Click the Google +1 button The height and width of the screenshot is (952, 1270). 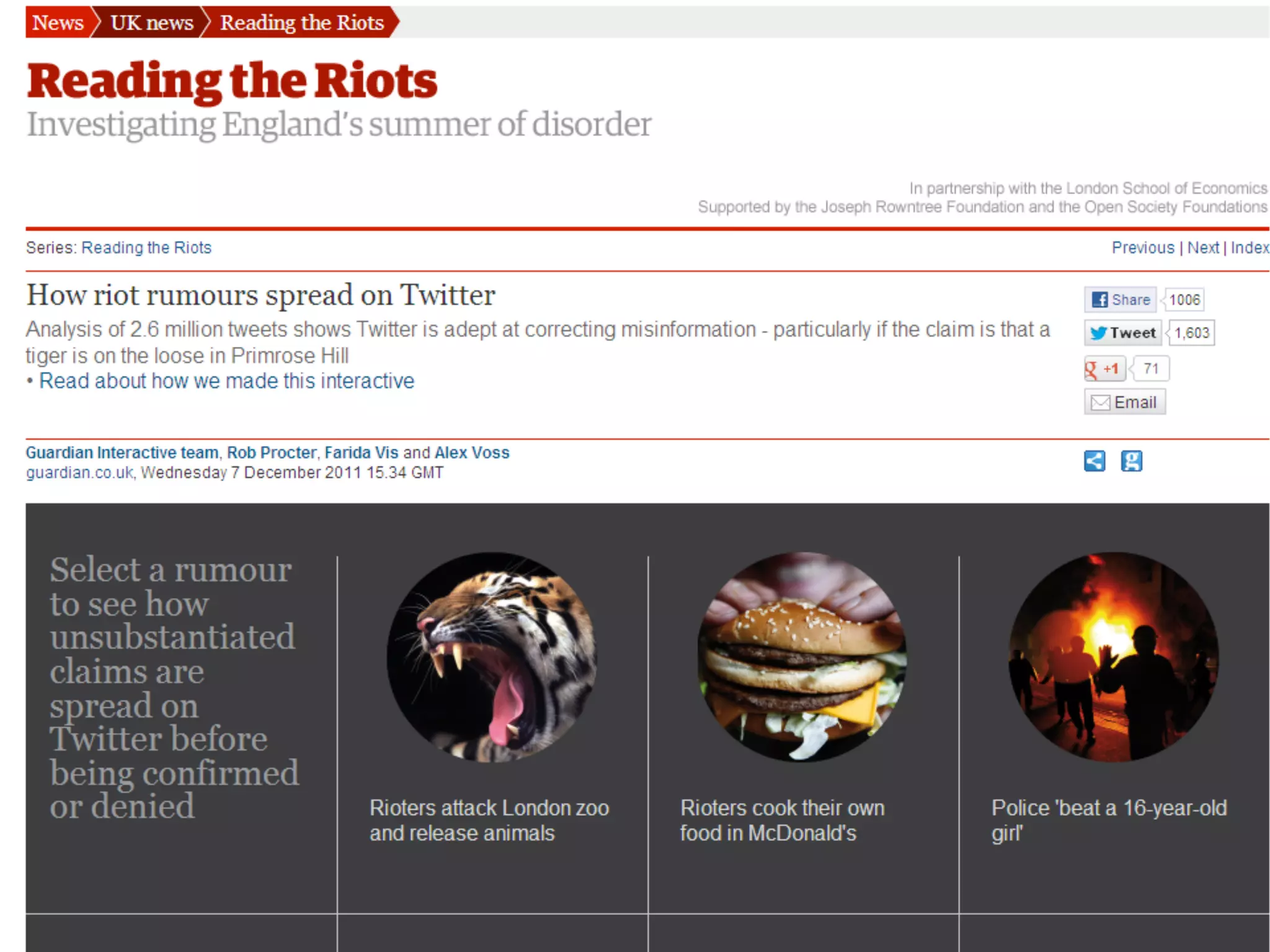[1104, 369]
